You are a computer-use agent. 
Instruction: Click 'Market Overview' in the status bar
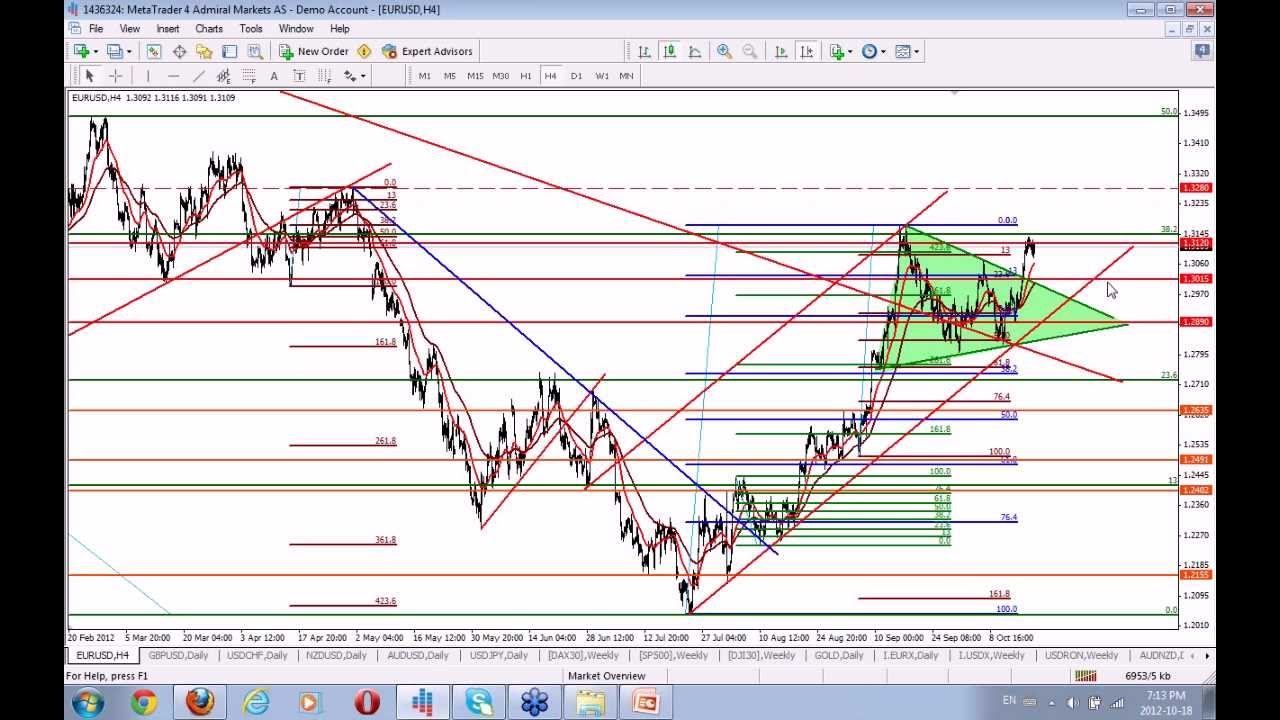pos(606,676)
